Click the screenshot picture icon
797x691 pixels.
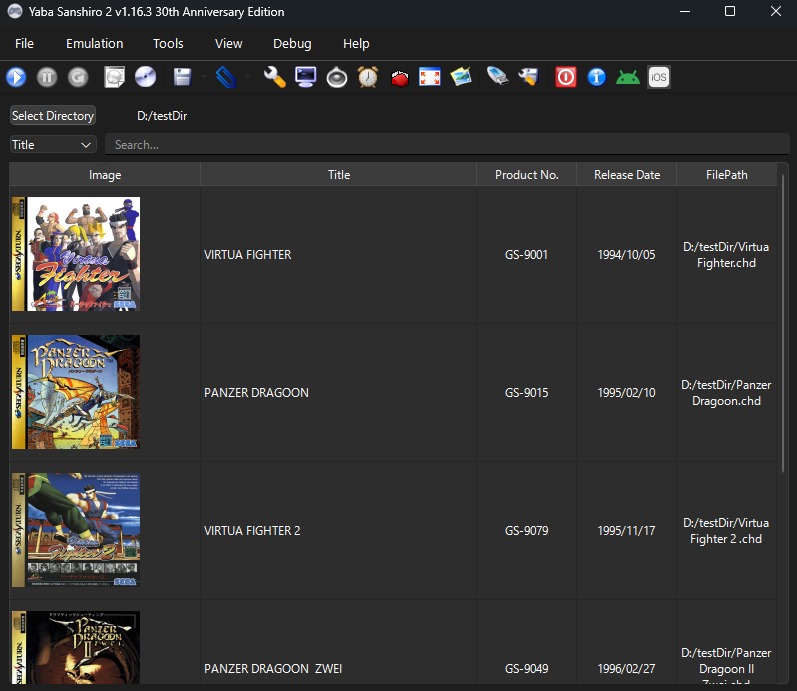460,77
